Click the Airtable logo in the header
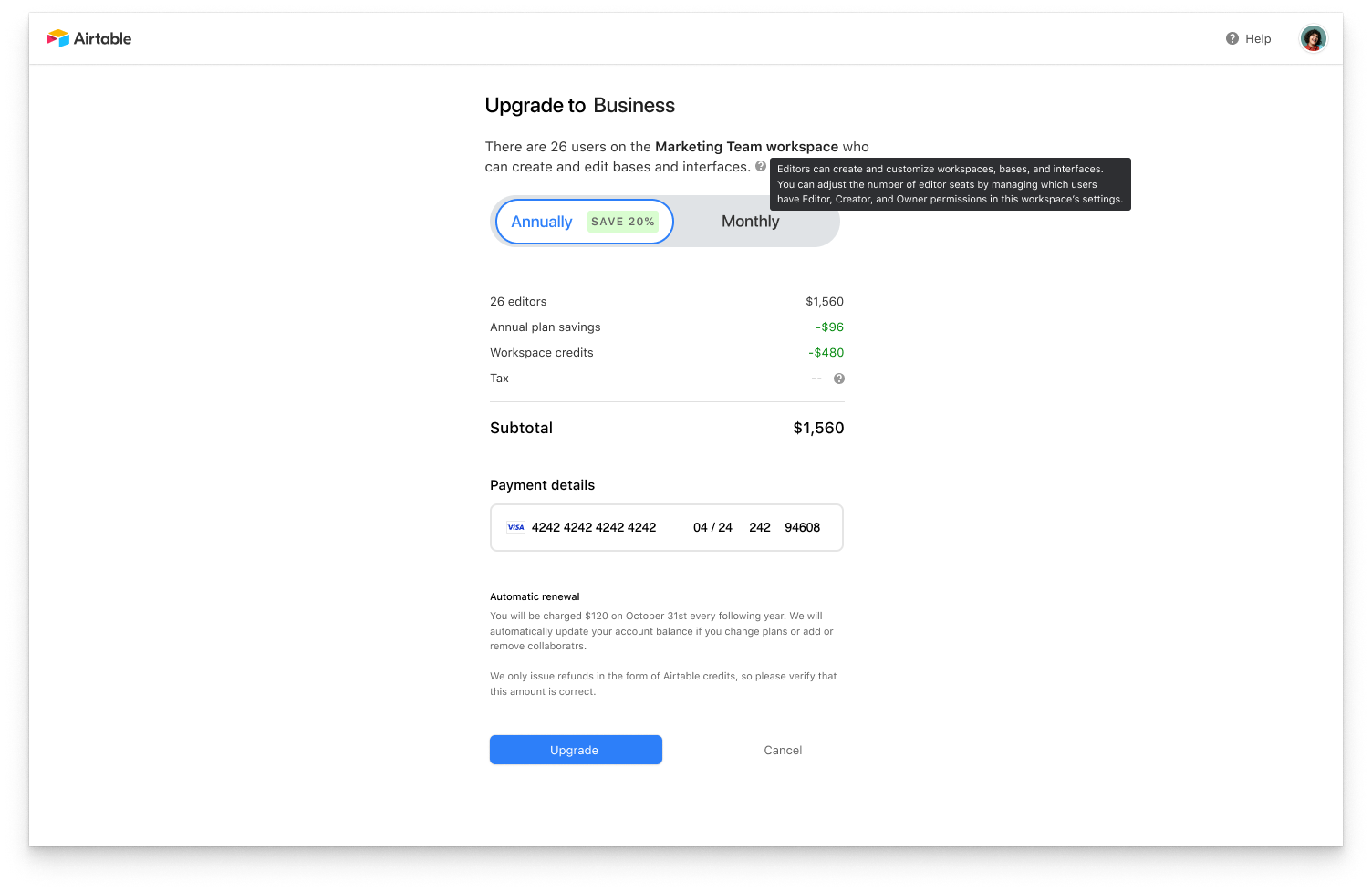The height and width of the screenshot is (892, 1372). (88, 38)
